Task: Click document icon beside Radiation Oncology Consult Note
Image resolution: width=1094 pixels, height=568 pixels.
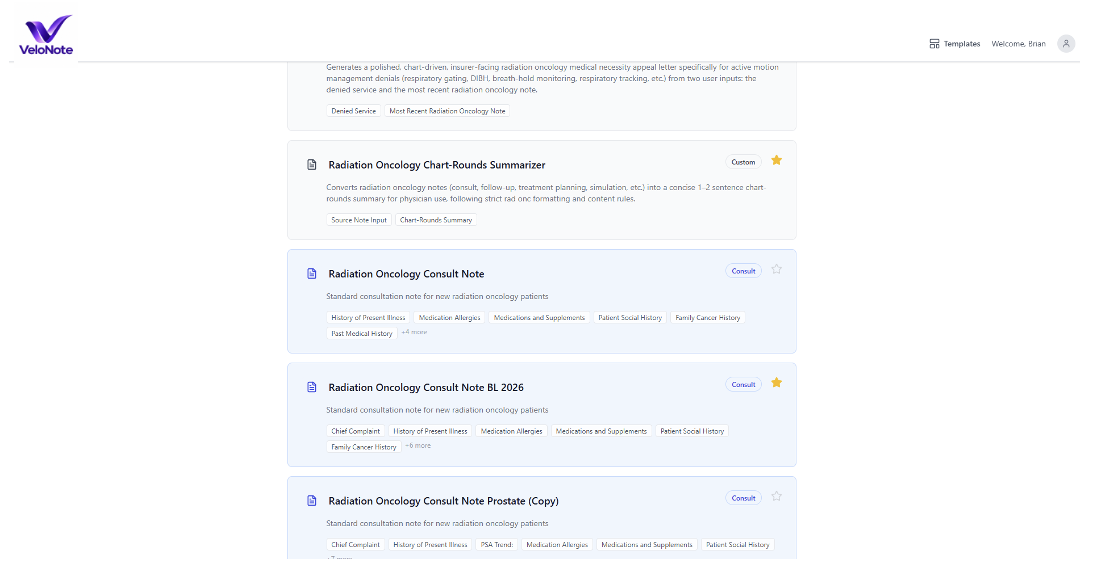Action: coord(312,274)
